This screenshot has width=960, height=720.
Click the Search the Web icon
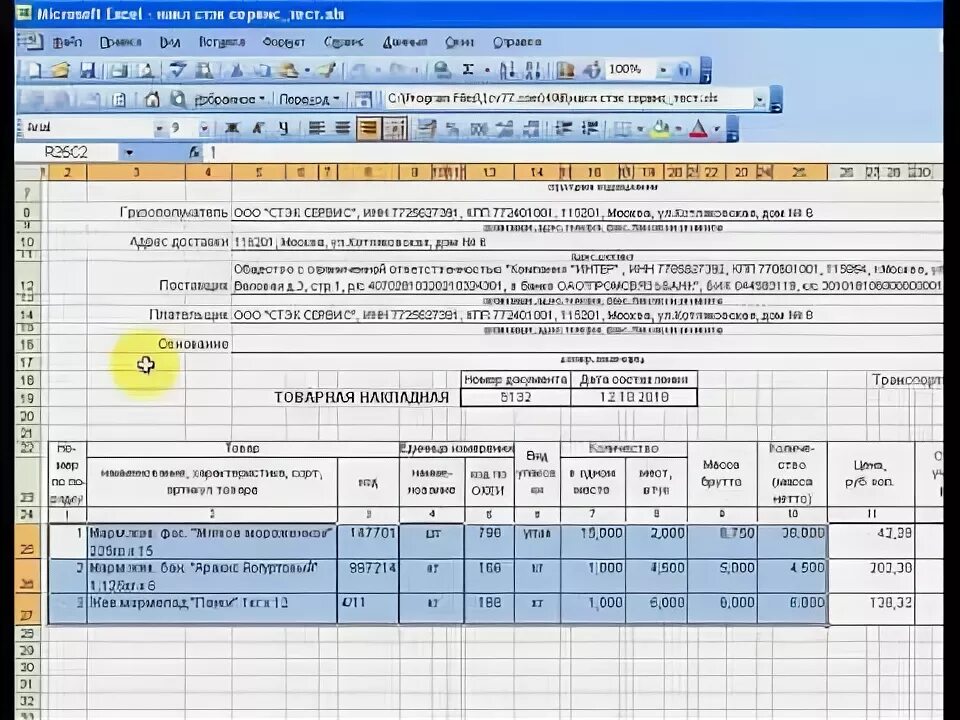point(178,99)
